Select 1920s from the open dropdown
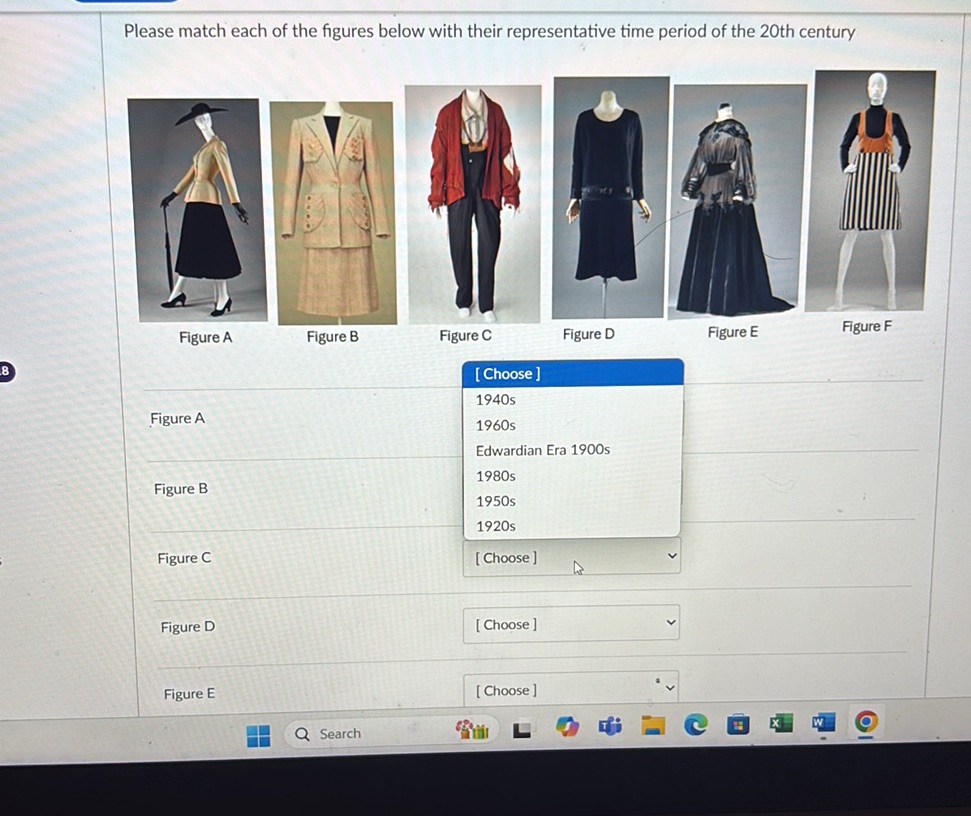Viewport: 971px width, 816px height. (x=495, y=525)
